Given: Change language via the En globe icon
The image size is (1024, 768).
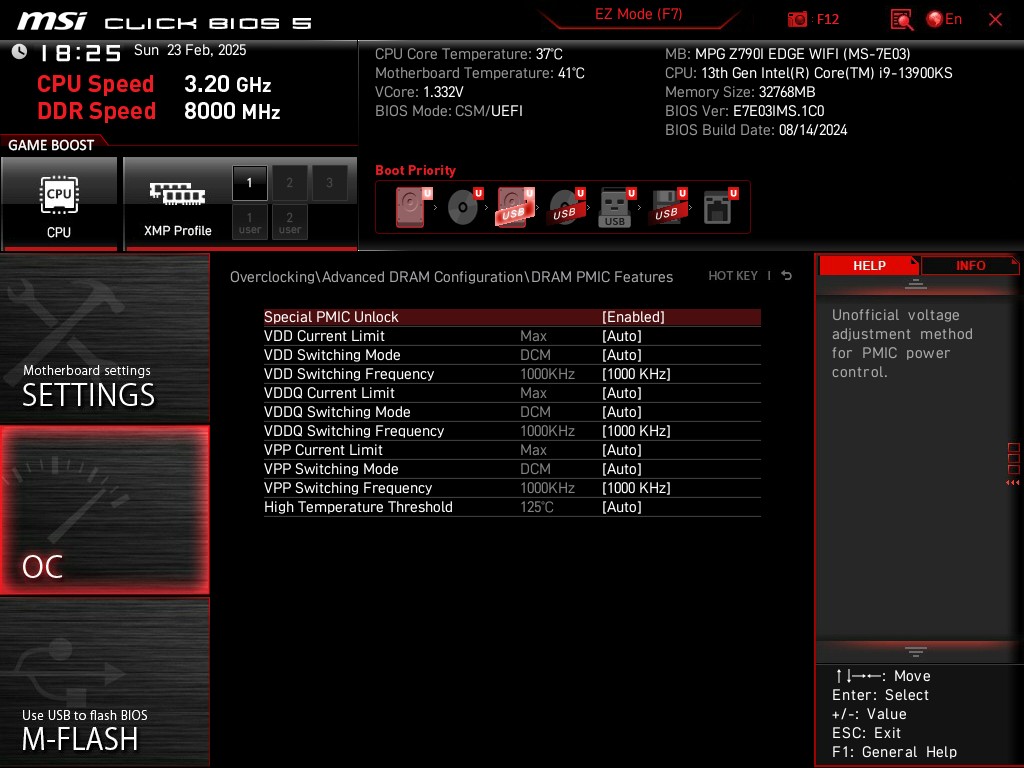Looking at the screenshot, I should 944,20.
